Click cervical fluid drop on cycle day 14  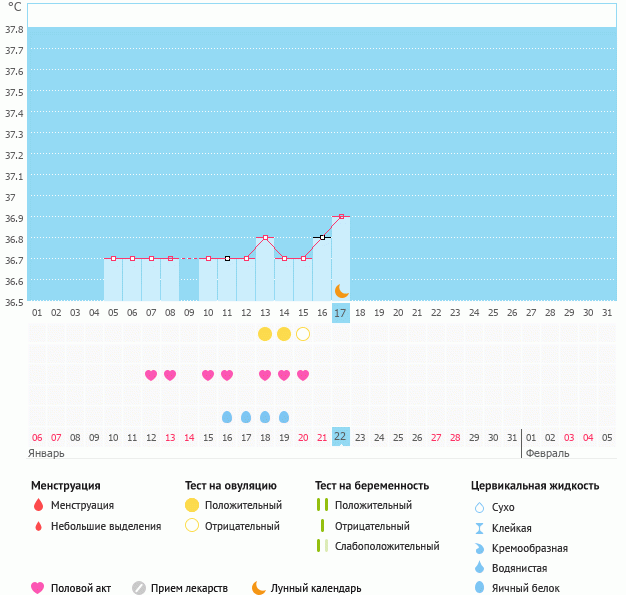click(x=284, y=417)
